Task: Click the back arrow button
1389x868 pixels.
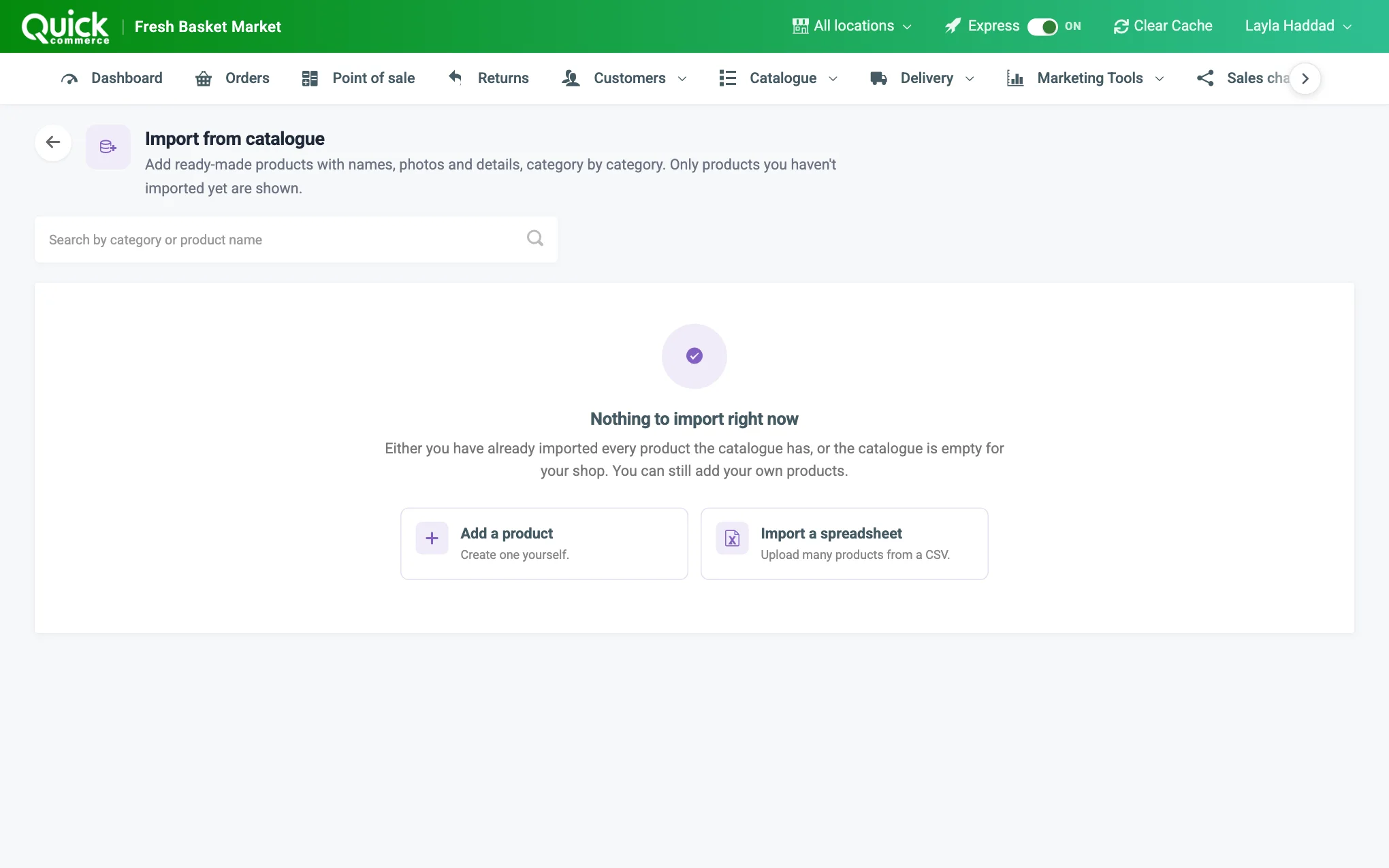Action: click(53, 142)
